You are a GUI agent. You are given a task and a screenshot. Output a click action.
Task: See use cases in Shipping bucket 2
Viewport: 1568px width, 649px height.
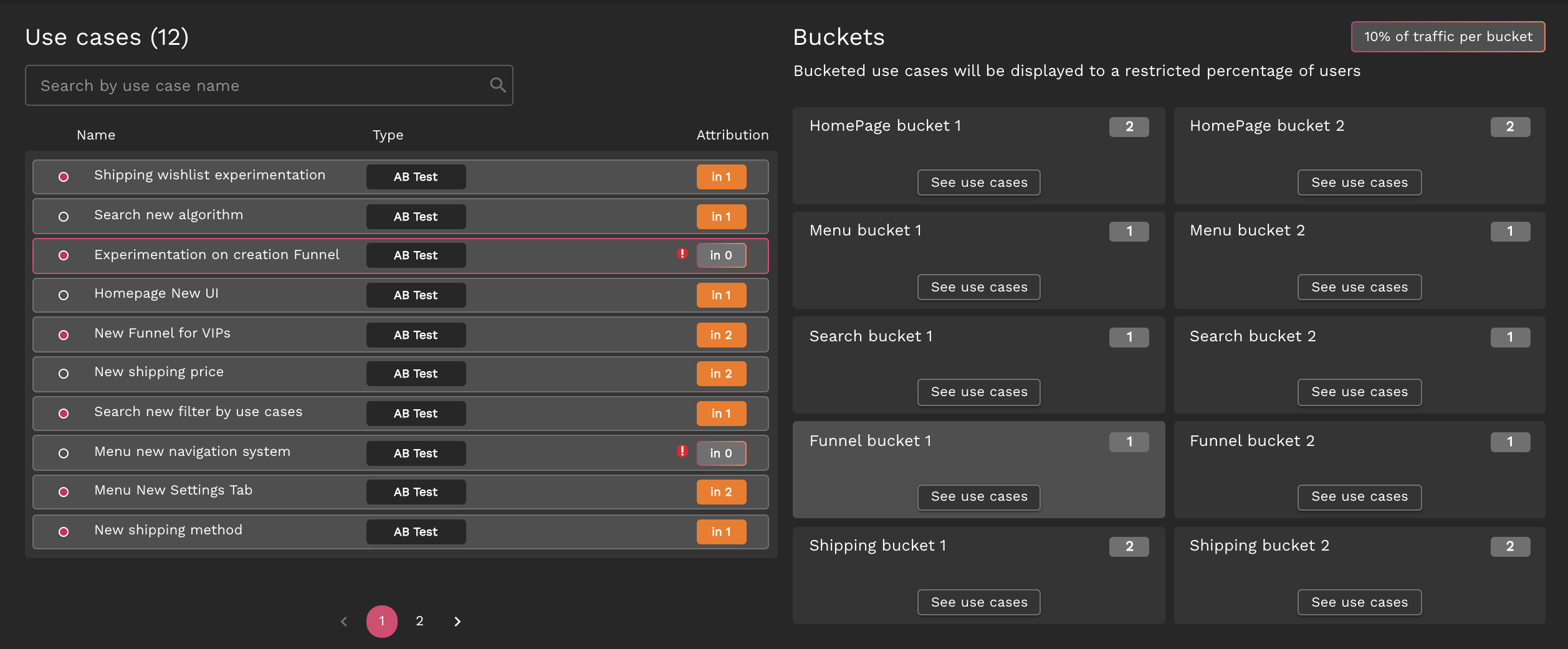click(1359, 602)
